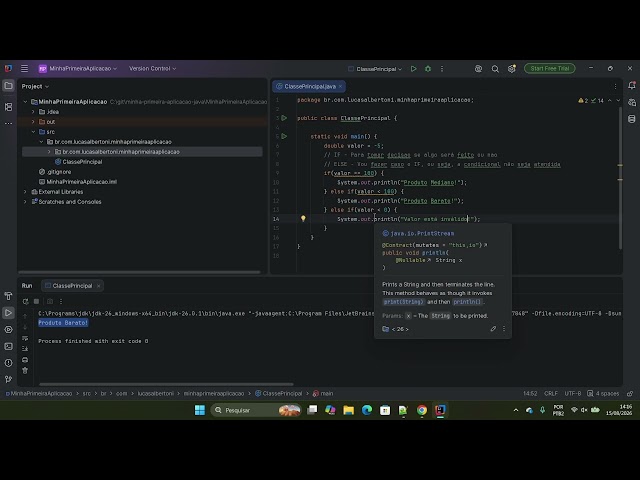Open the AI chat panel in right sidebar
This screenshot has height=480, width=640.
(x=632, y=102)
